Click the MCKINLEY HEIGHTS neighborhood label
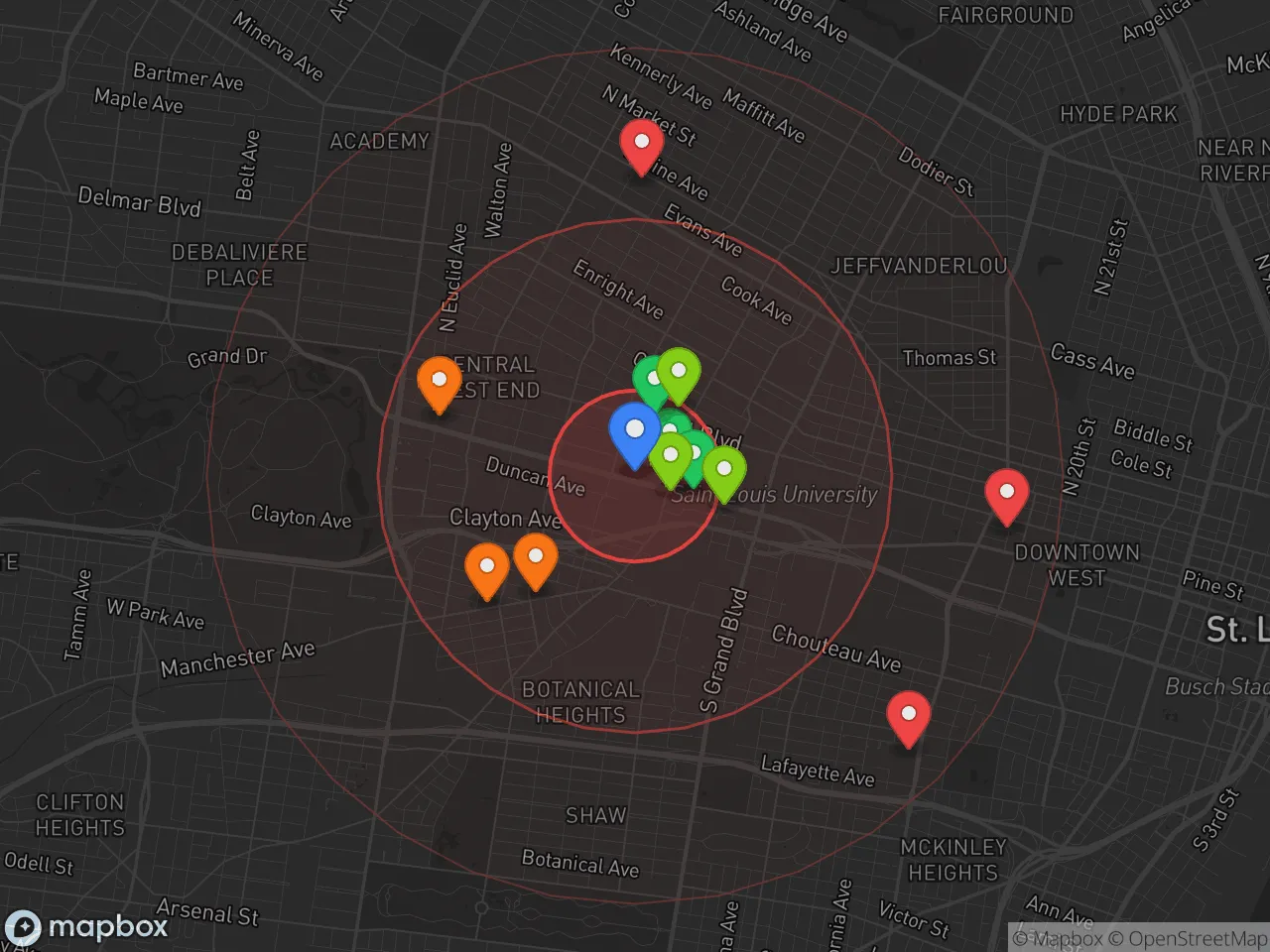 coord(952,860)
